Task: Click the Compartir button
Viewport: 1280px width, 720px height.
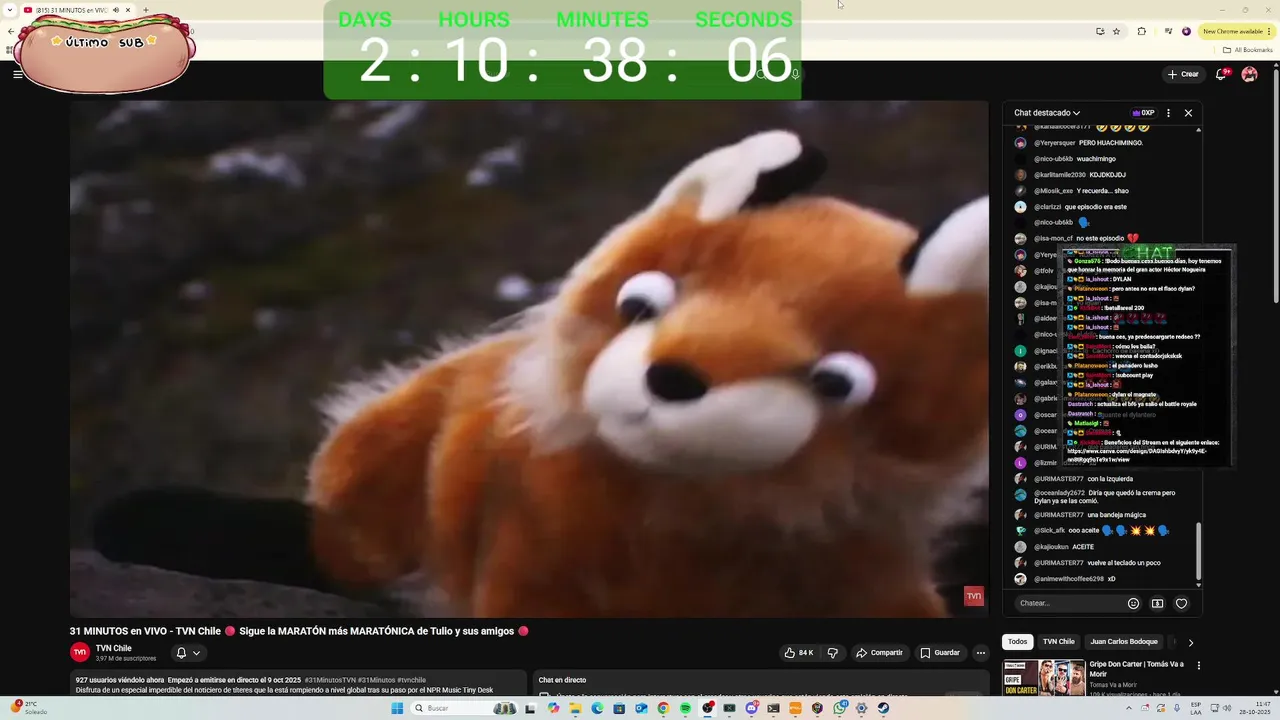Action: (x=879, y=653)
